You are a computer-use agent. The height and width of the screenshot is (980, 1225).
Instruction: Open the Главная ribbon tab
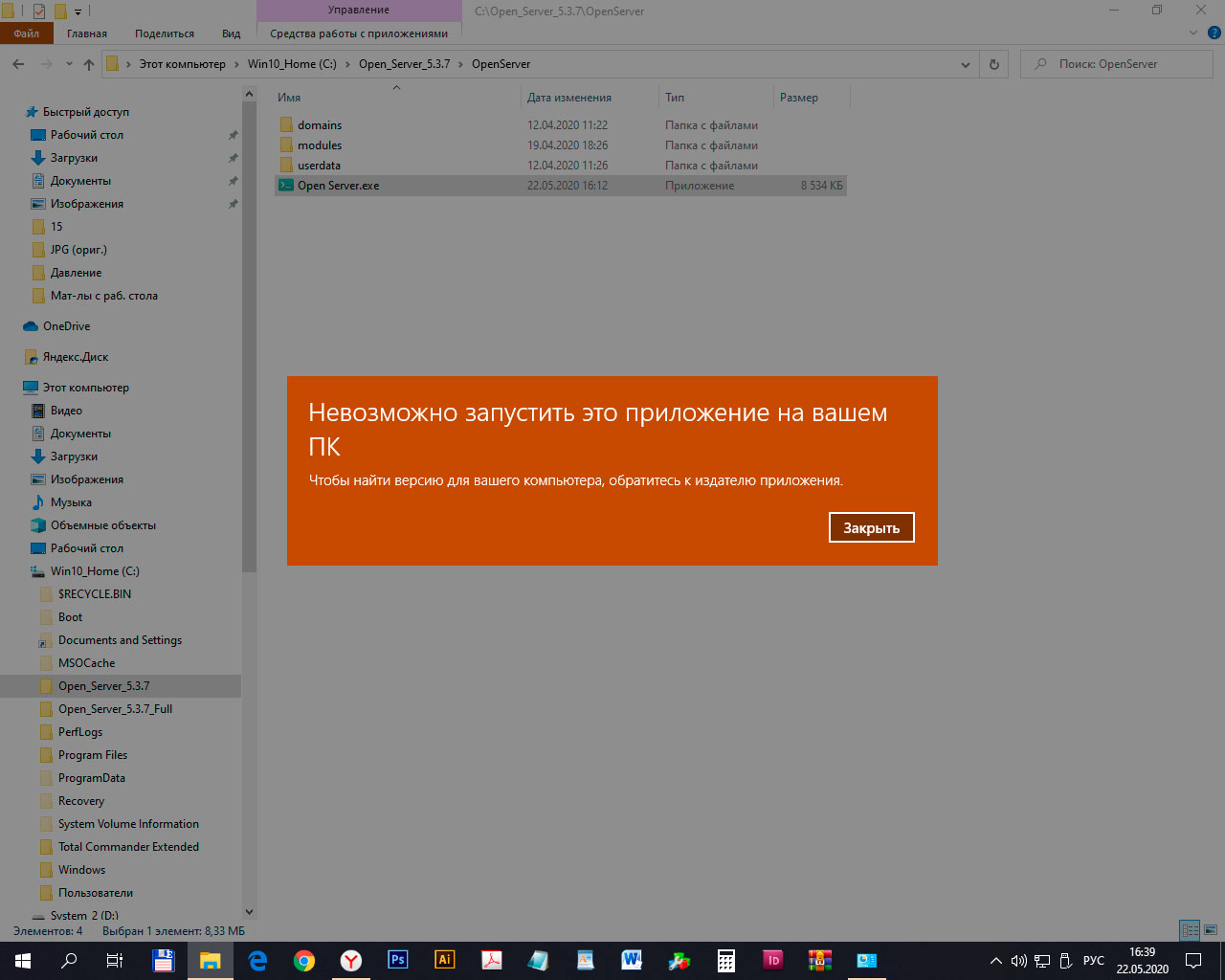[x=87, y=33]
